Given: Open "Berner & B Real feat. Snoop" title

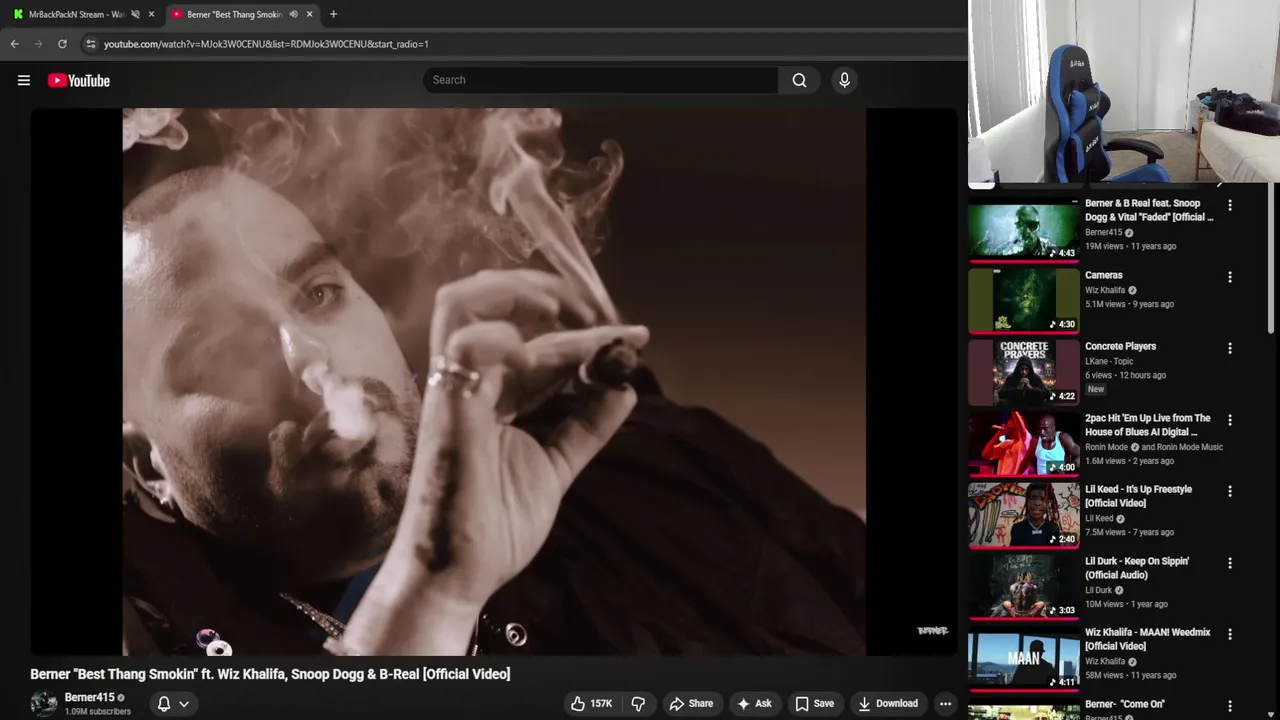Looking at the screenshot, I should click(x=1149, y=210).
